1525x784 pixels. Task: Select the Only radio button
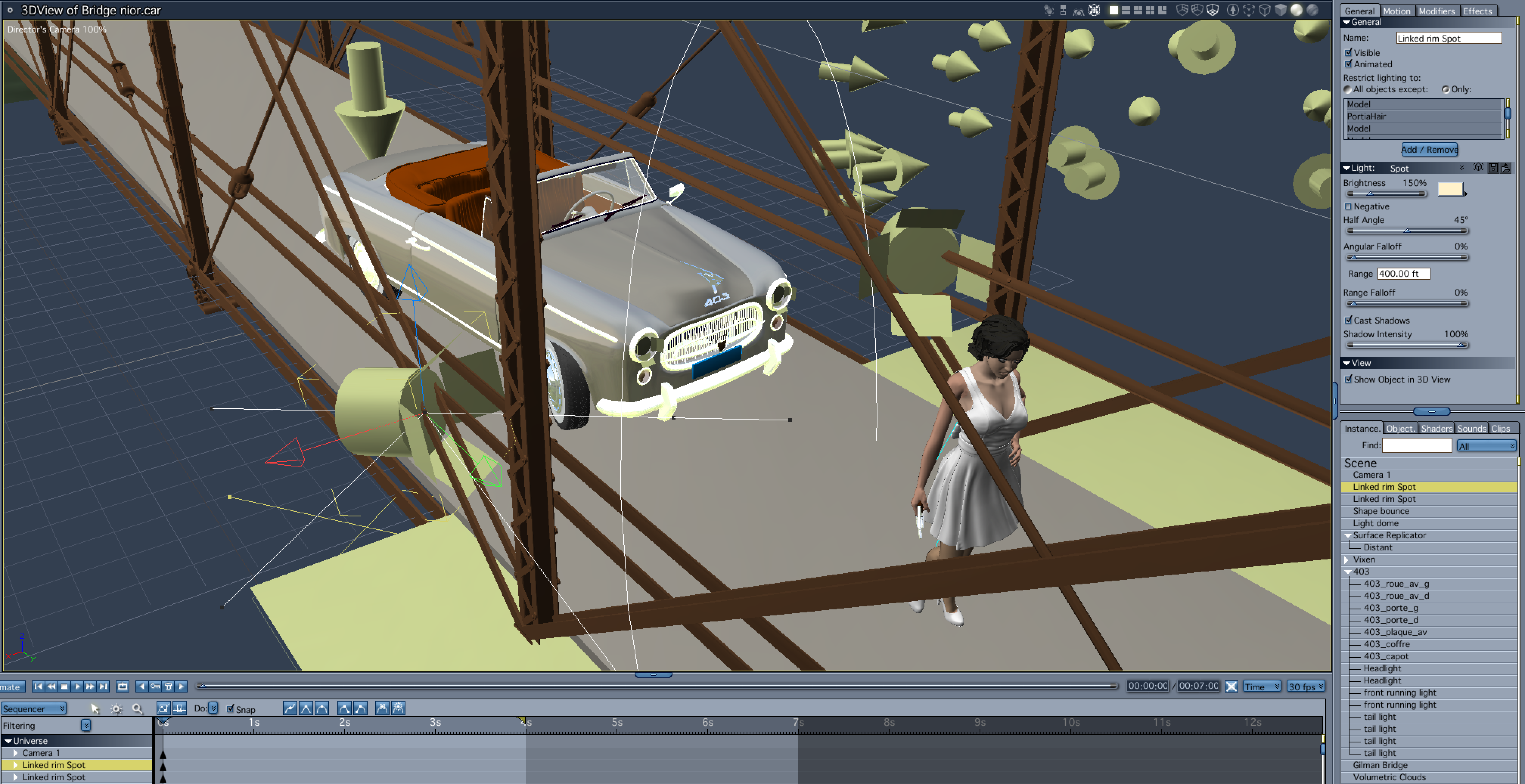click(x=1446, y=89)
